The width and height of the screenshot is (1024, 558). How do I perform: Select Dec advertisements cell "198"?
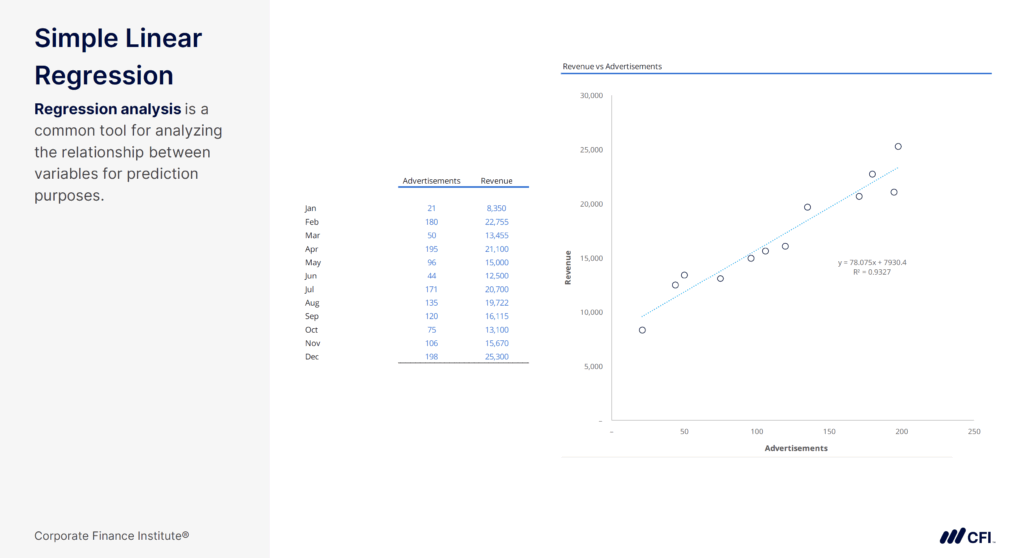tap(431, 357)
